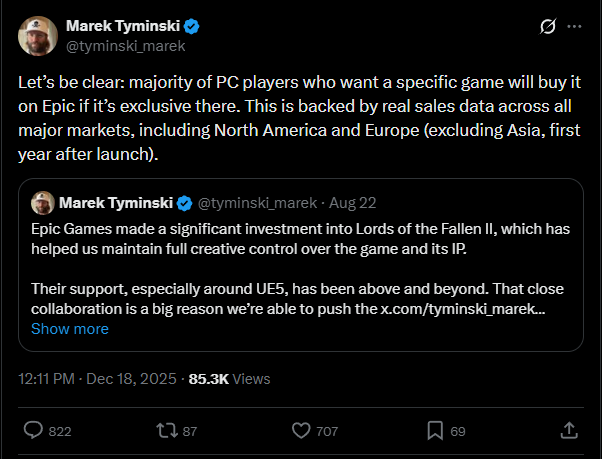Click the 12:11 PM Dec 18, 2025 timestamp
Viewport: 602px width, 459px height.
click(x=96, y=379)
